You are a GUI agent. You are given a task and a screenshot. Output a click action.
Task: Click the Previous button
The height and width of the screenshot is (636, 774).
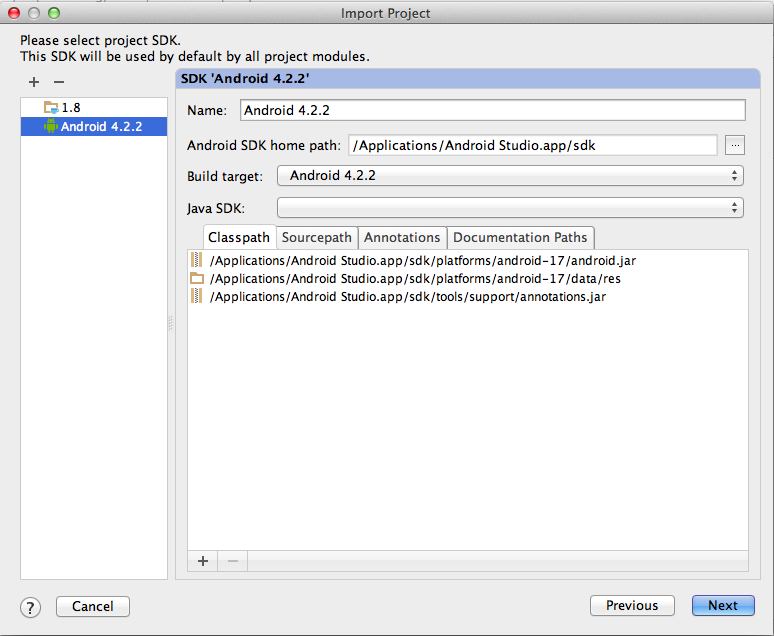tap(632, 605)
